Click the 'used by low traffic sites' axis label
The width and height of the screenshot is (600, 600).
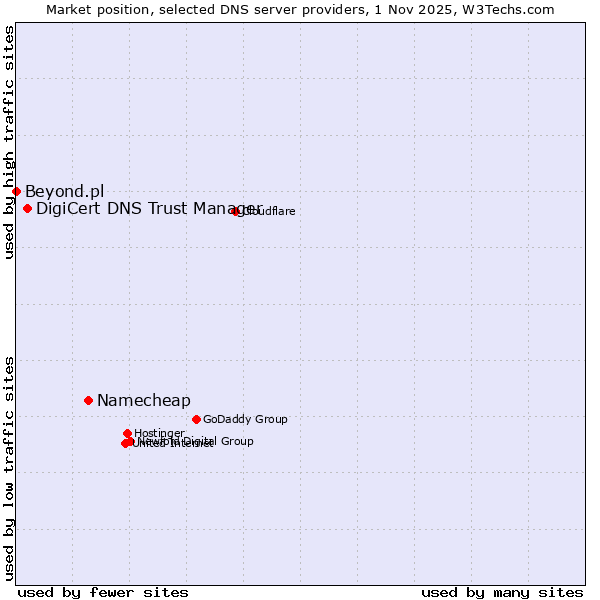click(9, 467)
